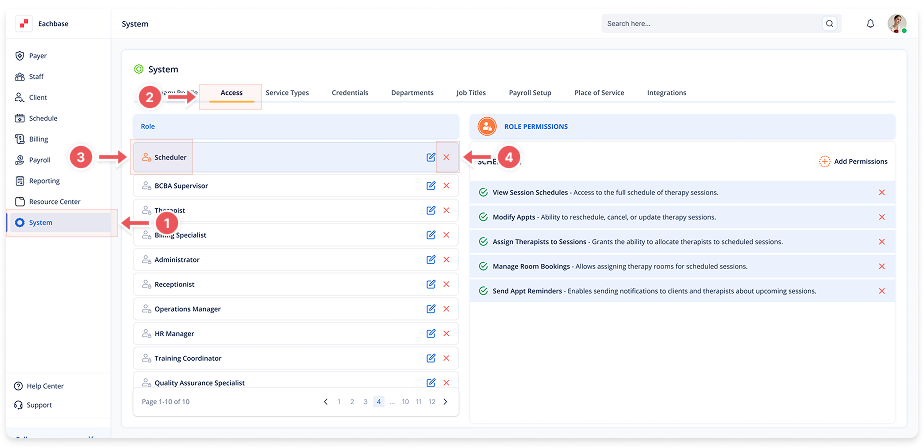
Task: Click Add Permissions button
Action: tap(853, 161)
